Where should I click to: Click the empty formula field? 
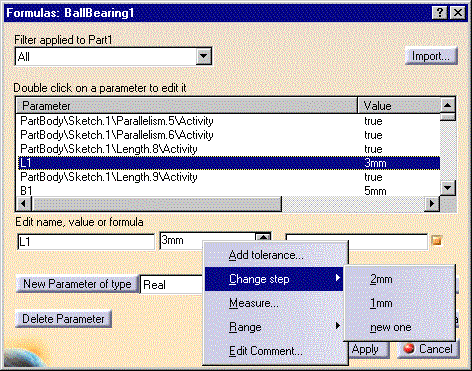[x=356, y=242]
